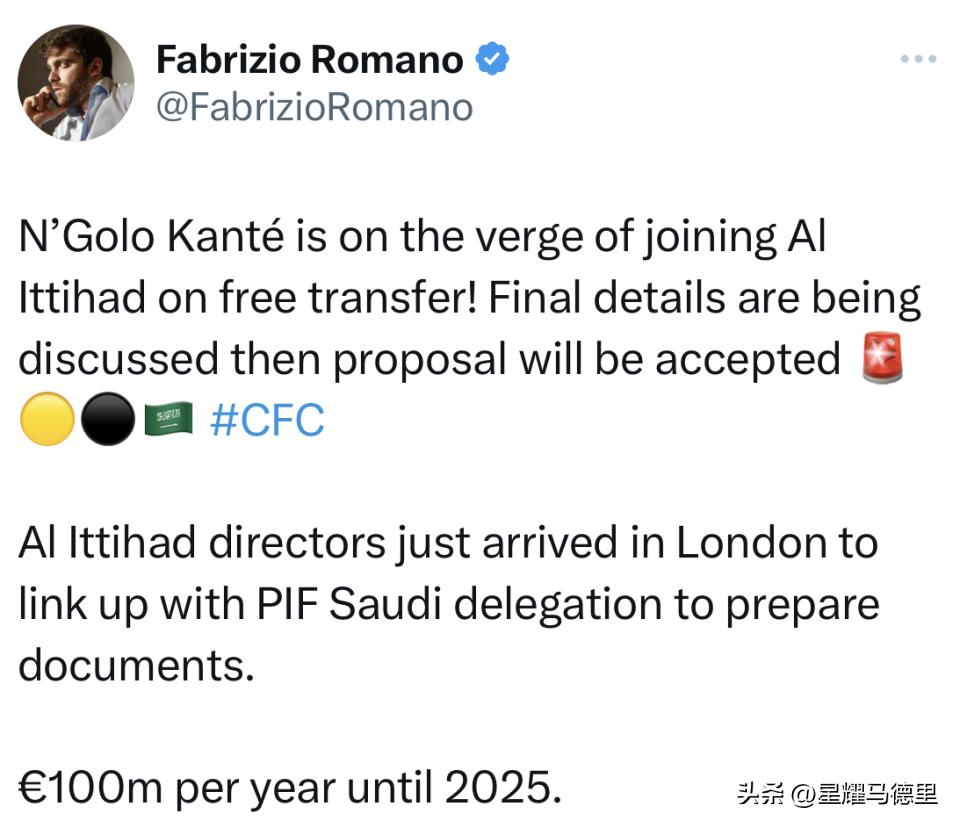The image size is (960, 828).
Task: Click the Saudi Arabia flag emoji
Action: click(168, 420)
